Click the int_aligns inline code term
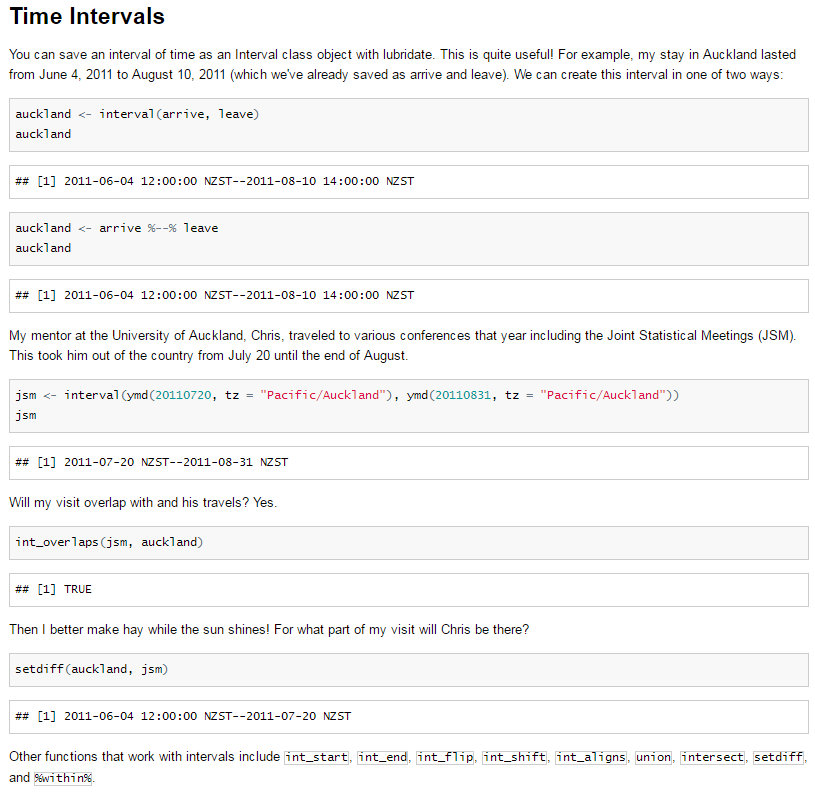This screenshot has height=797, width=815. point(591,757)
